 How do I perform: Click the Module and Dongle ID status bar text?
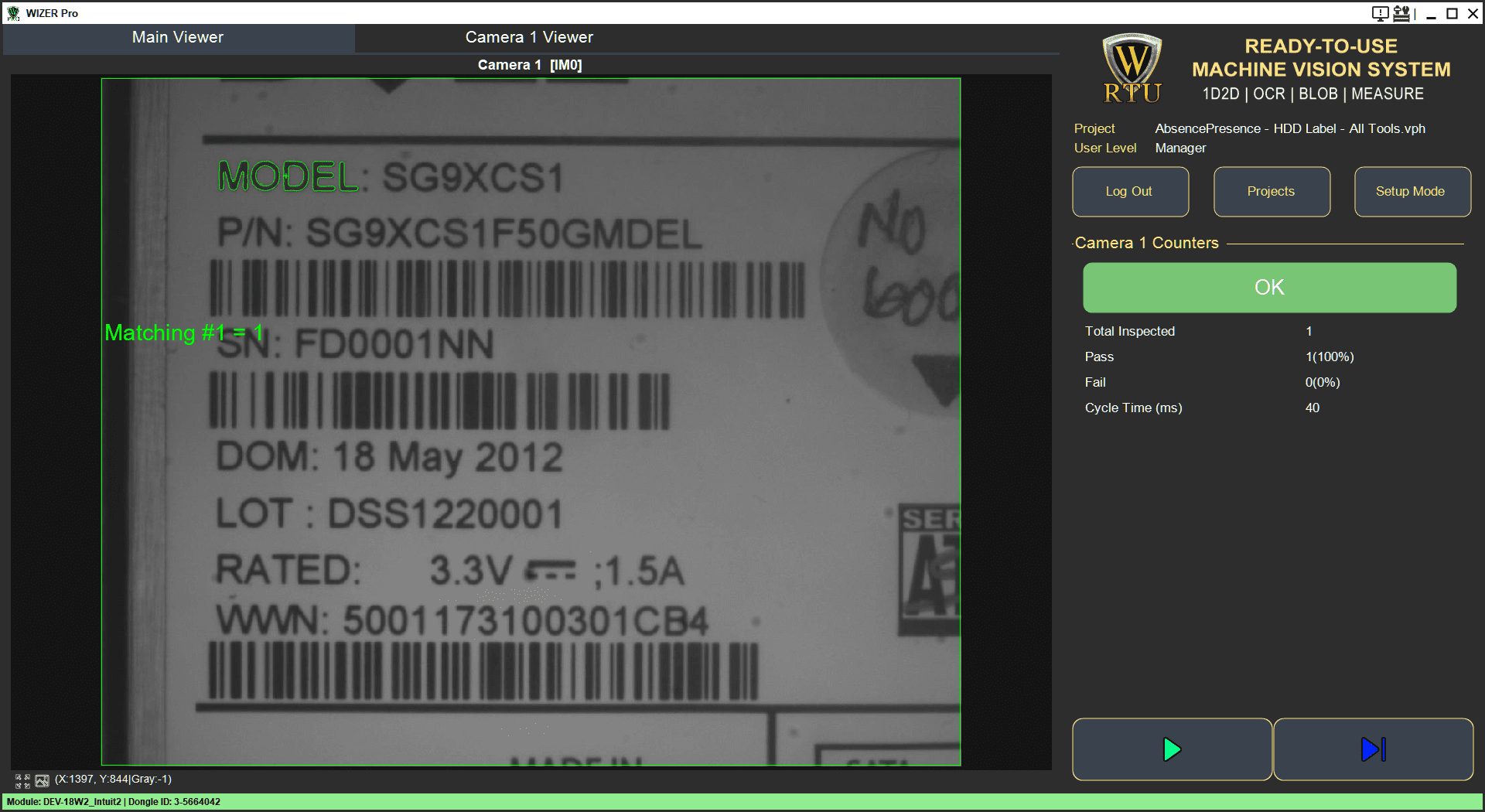click(x=114, y=802)
